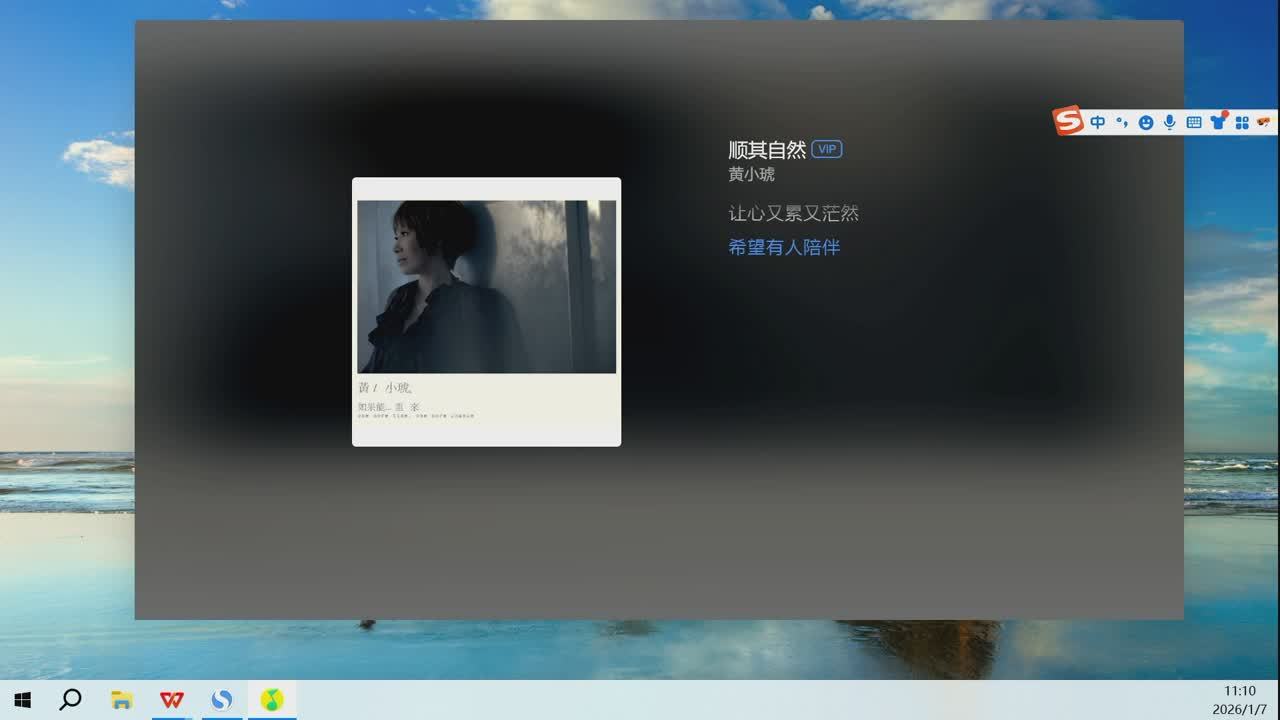Start voice input with microphone icon
The height and width of the screenshot is (720, 1280).
coord(1169,122)
